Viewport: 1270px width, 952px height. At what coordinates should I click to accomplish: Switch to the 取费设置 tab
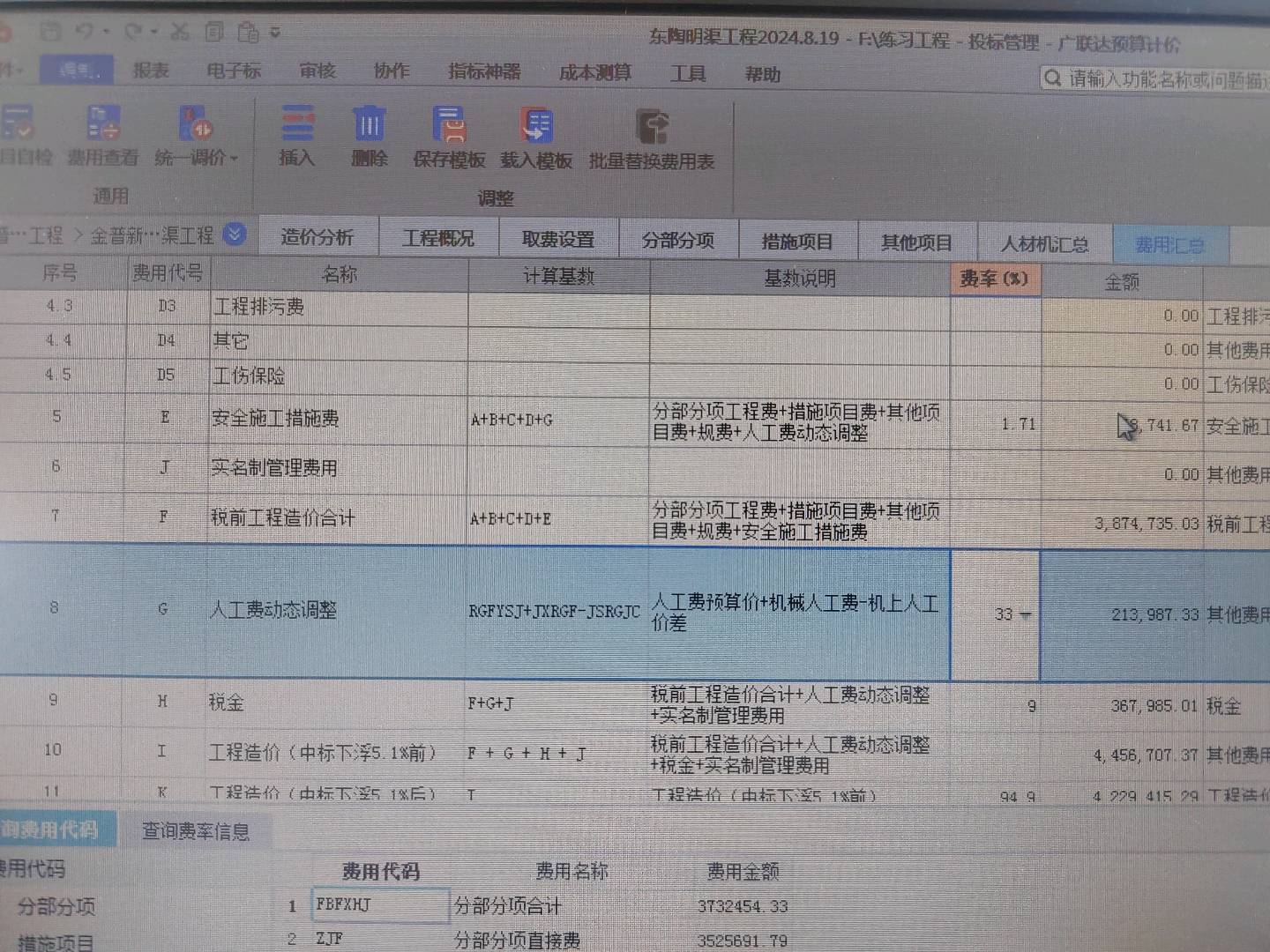[558, 239]
